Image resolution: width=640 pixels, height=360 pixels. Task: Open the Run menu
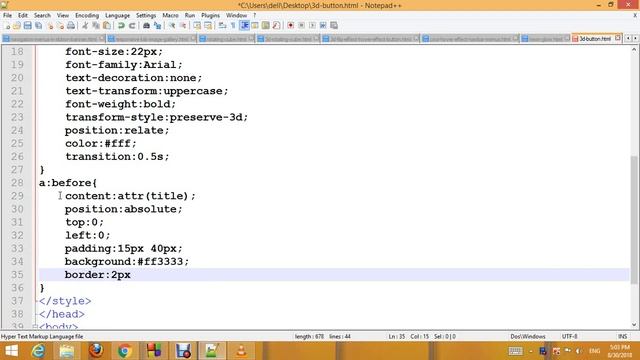(x=190, y=15)
